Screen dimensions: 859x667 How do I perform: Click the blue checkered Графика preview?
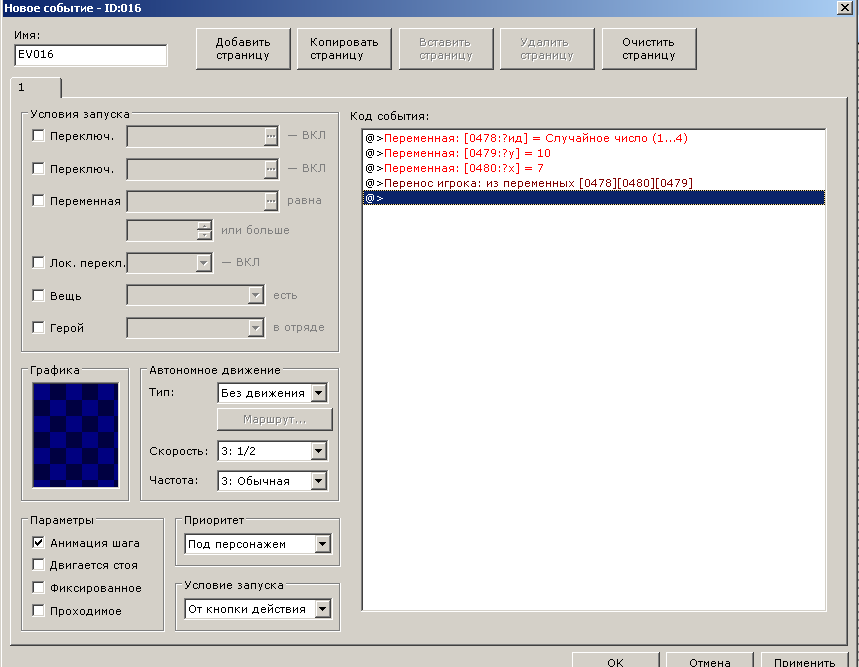(75, 435)
